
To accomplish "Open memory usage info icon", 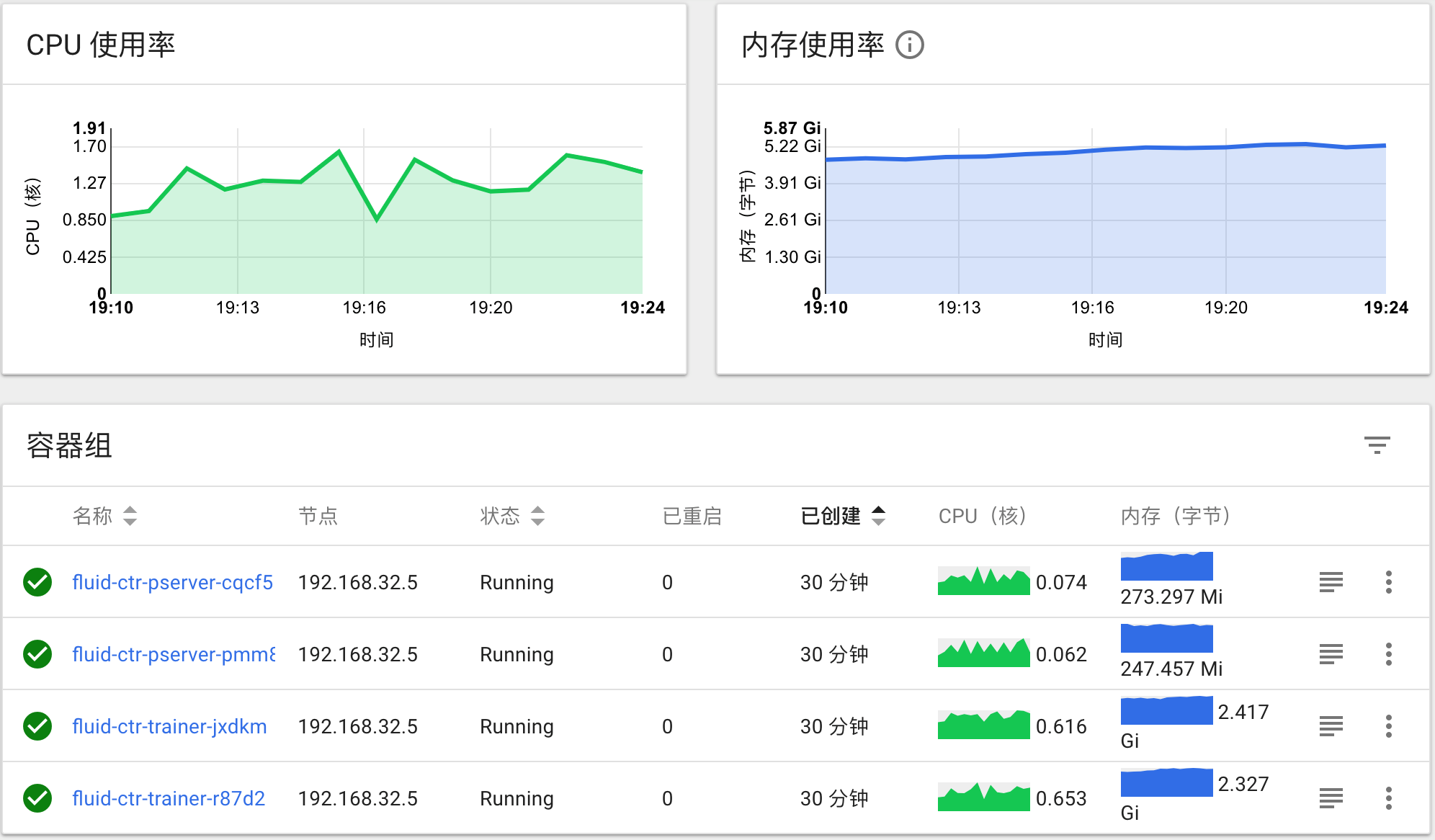I will (x=910, y=45).
